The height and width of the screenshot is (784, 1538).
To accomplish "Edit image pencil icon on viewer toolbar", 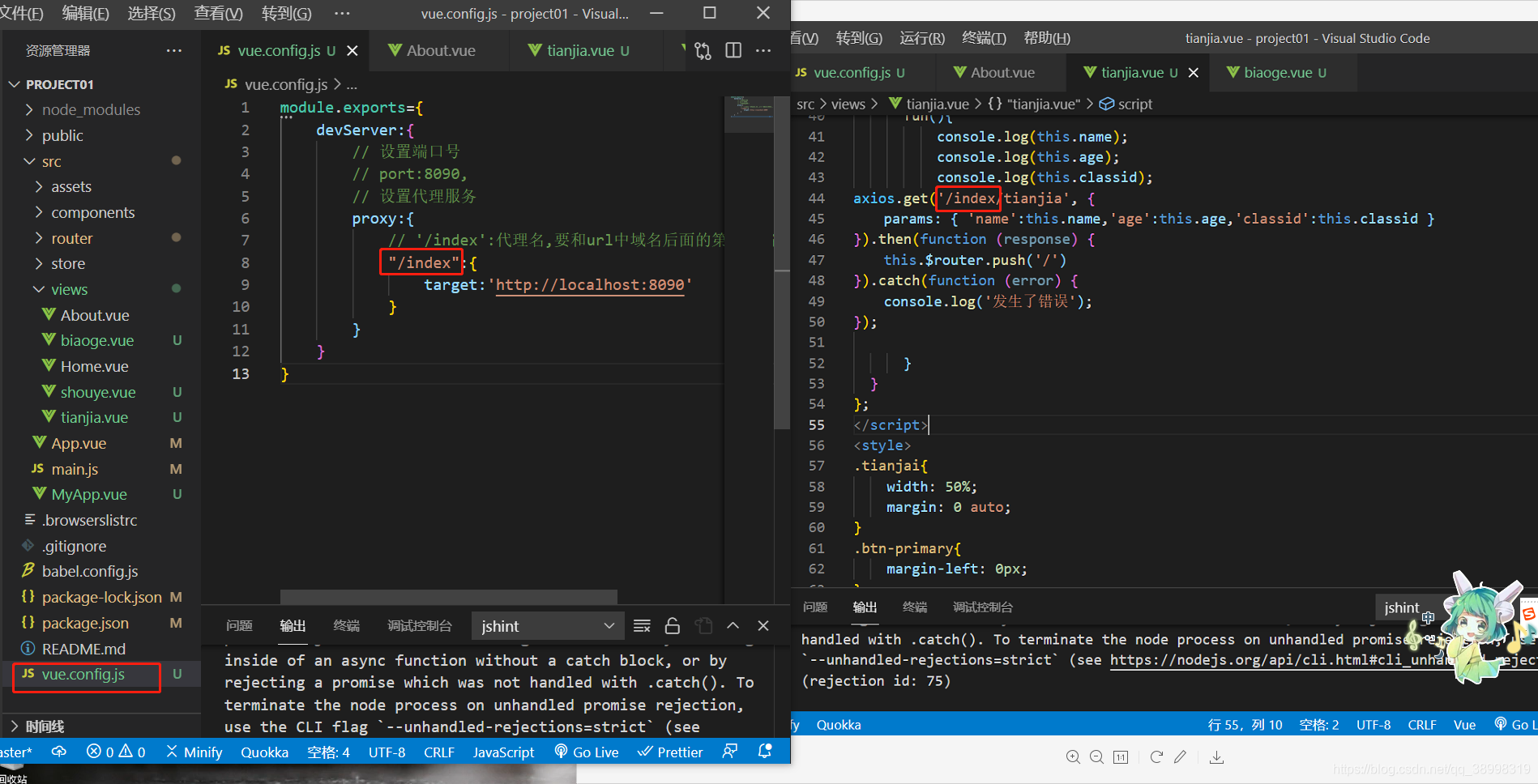I will click(x=1180, y=756).
